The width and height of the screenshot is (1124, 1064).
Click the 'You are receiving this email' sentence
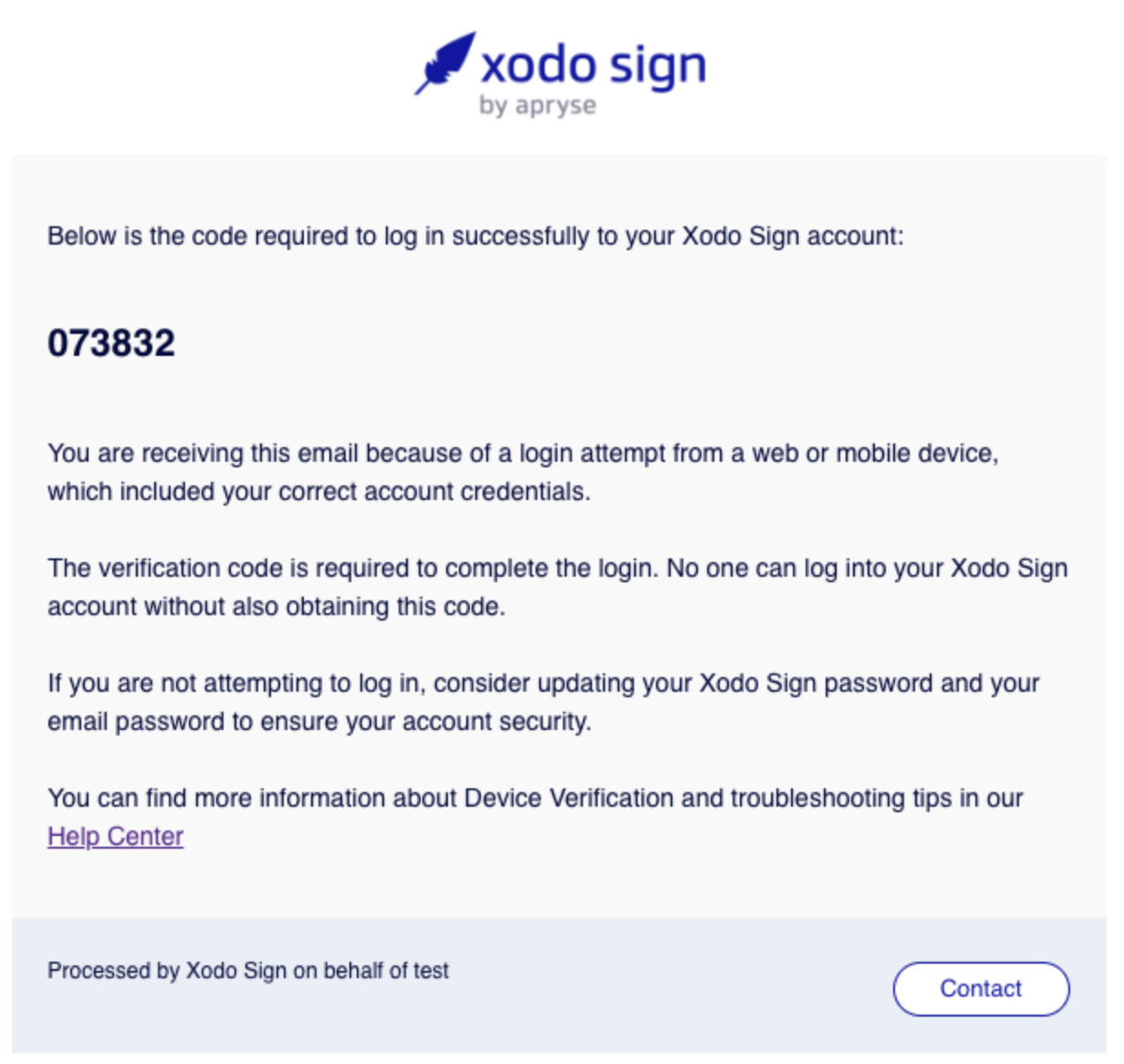point(523,454)
